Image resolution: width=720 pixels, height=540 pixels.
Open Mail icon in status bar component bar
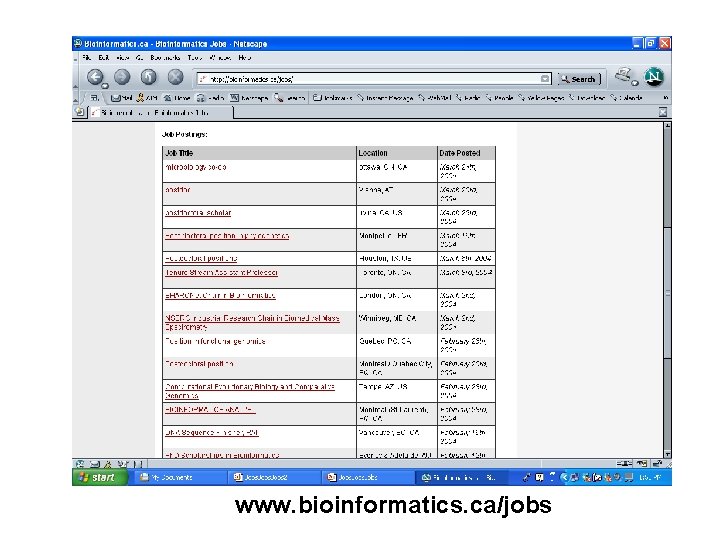pyautogui.click(x=95, y=464)
